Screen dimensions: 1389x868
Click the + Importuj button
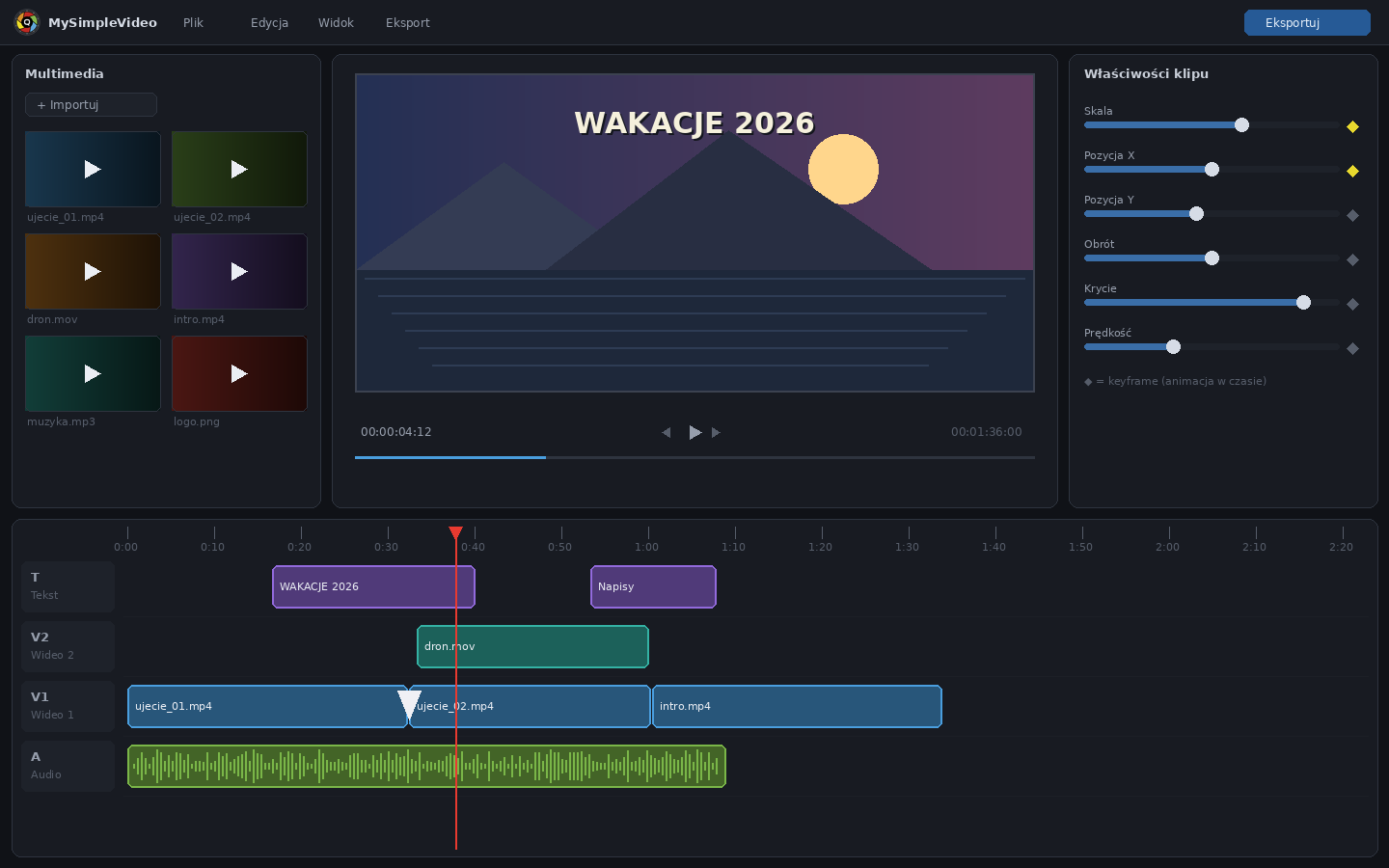click(x=91, y=104)
